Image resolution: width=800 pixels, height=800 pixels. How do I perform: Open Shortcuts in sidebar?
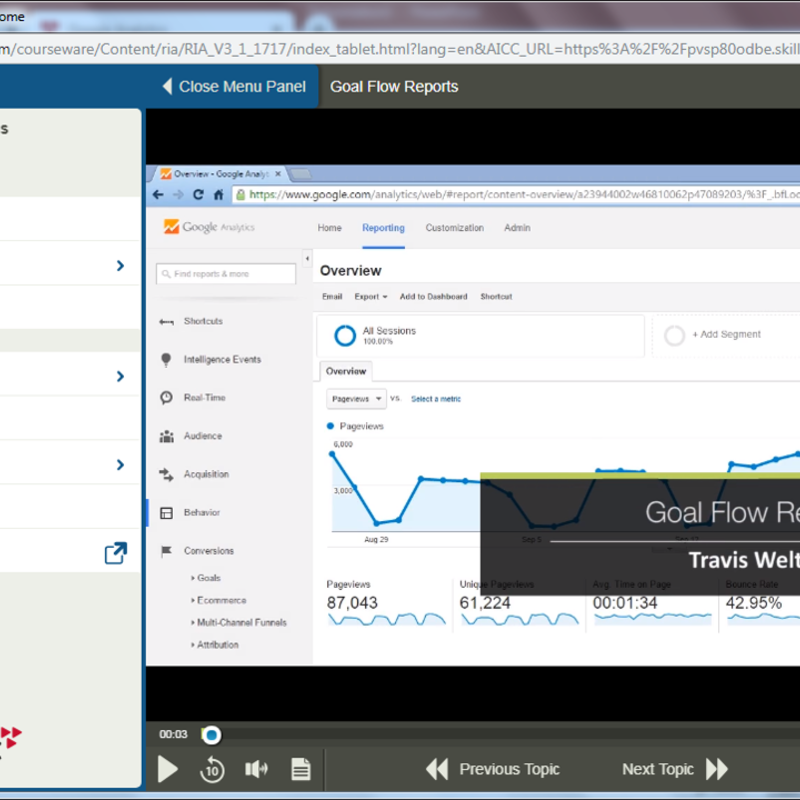[x=203, y=321]
